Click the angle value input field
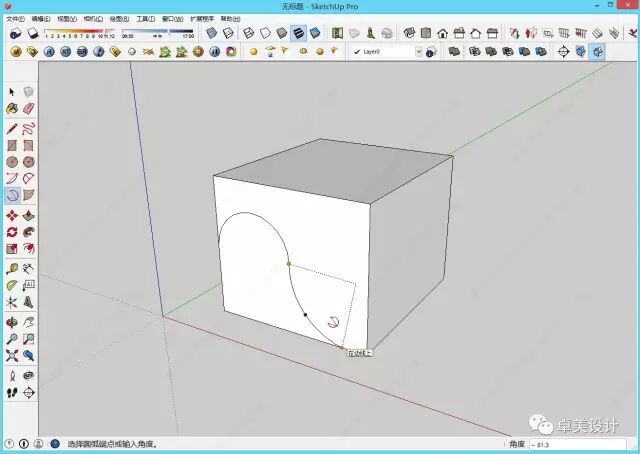 (x=577, y=444)
